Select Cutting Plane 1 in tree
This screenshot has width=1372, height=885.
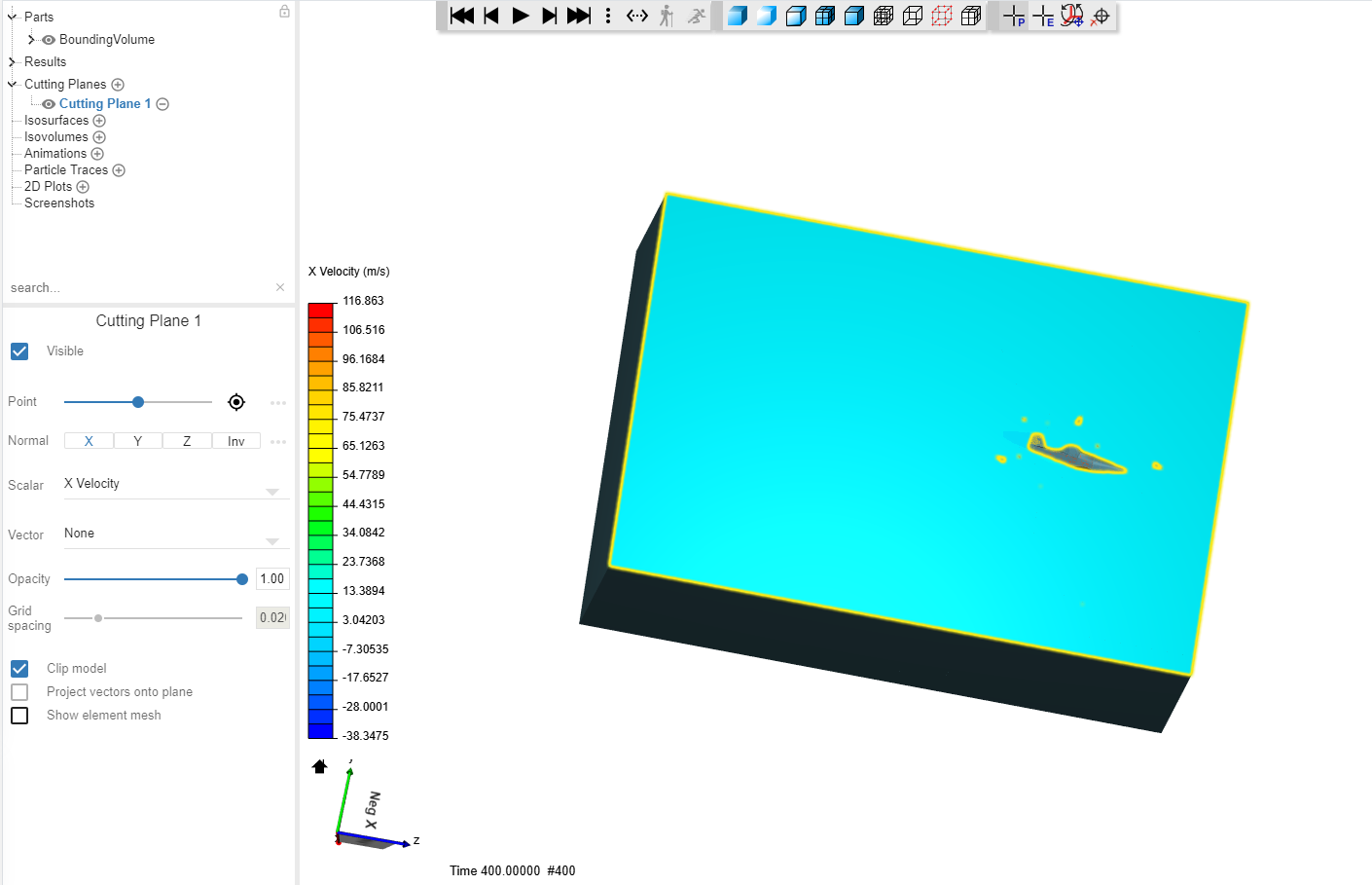105,104
